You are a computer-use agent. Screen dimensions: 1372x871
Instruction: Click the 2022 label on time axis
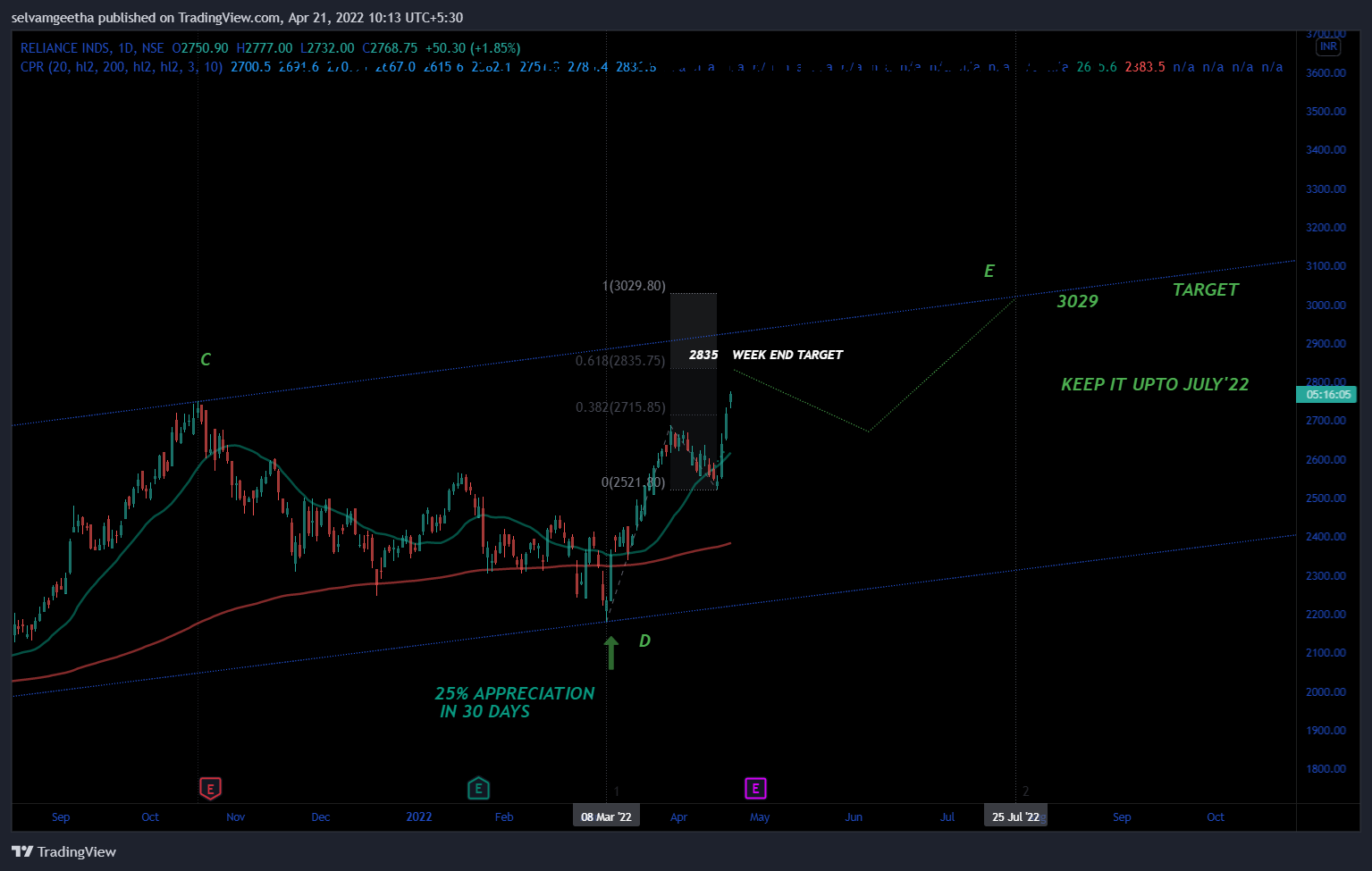tap(418, 817)
